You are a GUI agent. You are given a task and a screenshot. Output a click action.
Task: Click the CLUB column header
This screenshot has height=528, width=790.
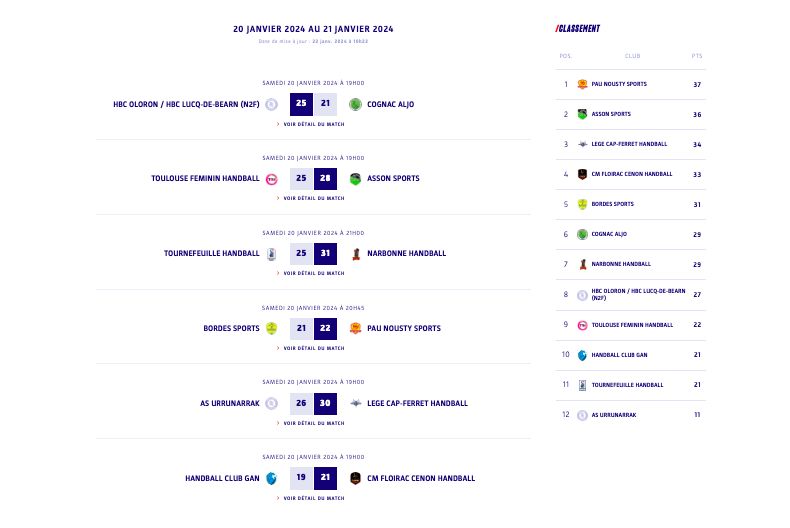(632, 56)
